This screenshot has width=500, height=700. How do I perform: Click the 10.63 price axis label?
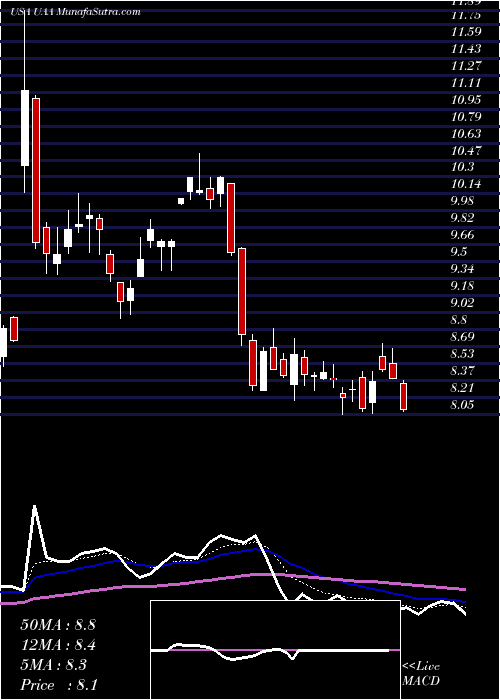[x=466, y=134]
